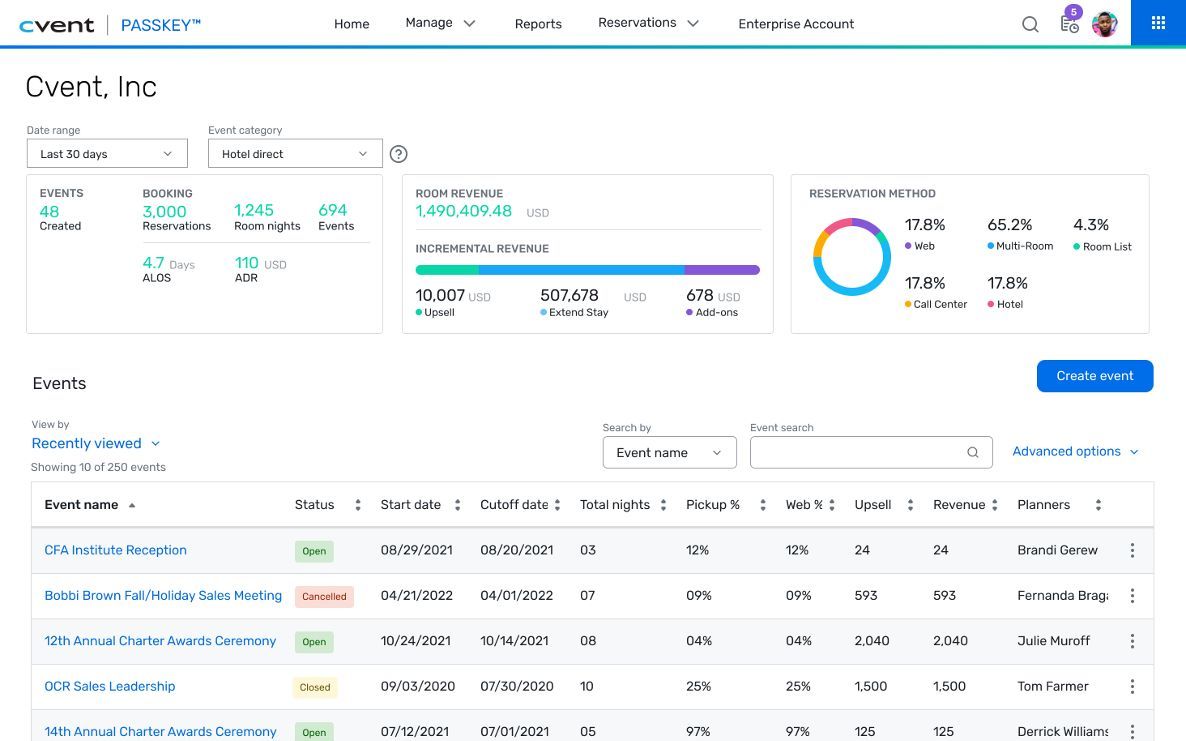Click the incremental revenue progress bar
Image resolution: width=1186 pixels, height=741 pixels.
pyautogui.click(x=587, y=270)
